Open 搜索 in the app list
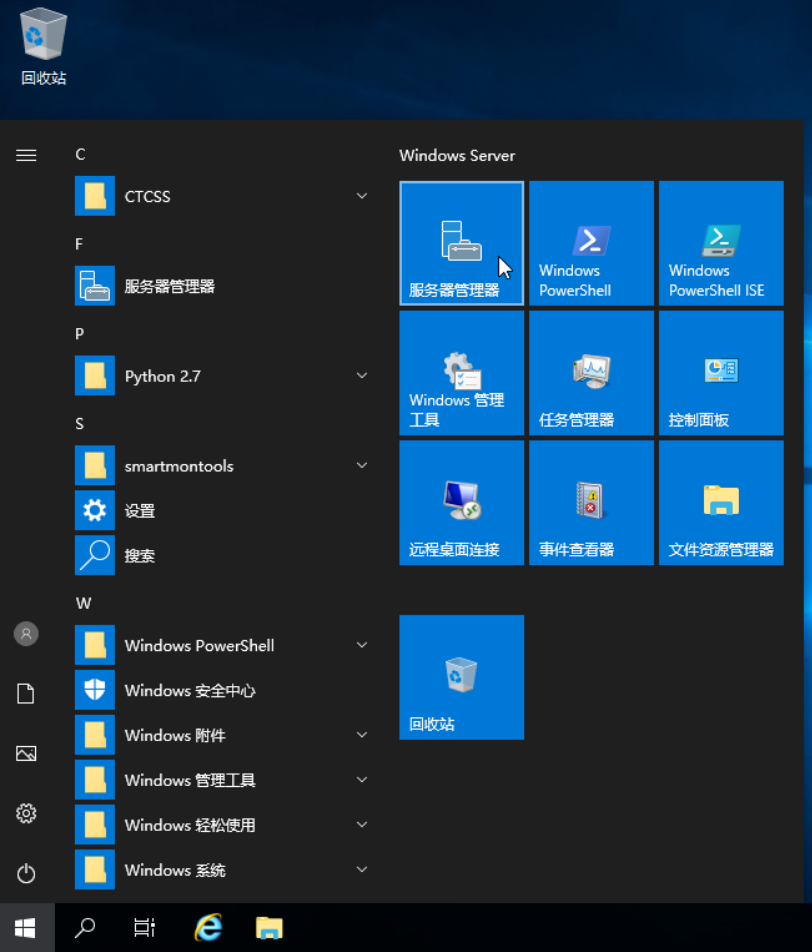This screenshot has width=812, height=952. tap(223, 556)
